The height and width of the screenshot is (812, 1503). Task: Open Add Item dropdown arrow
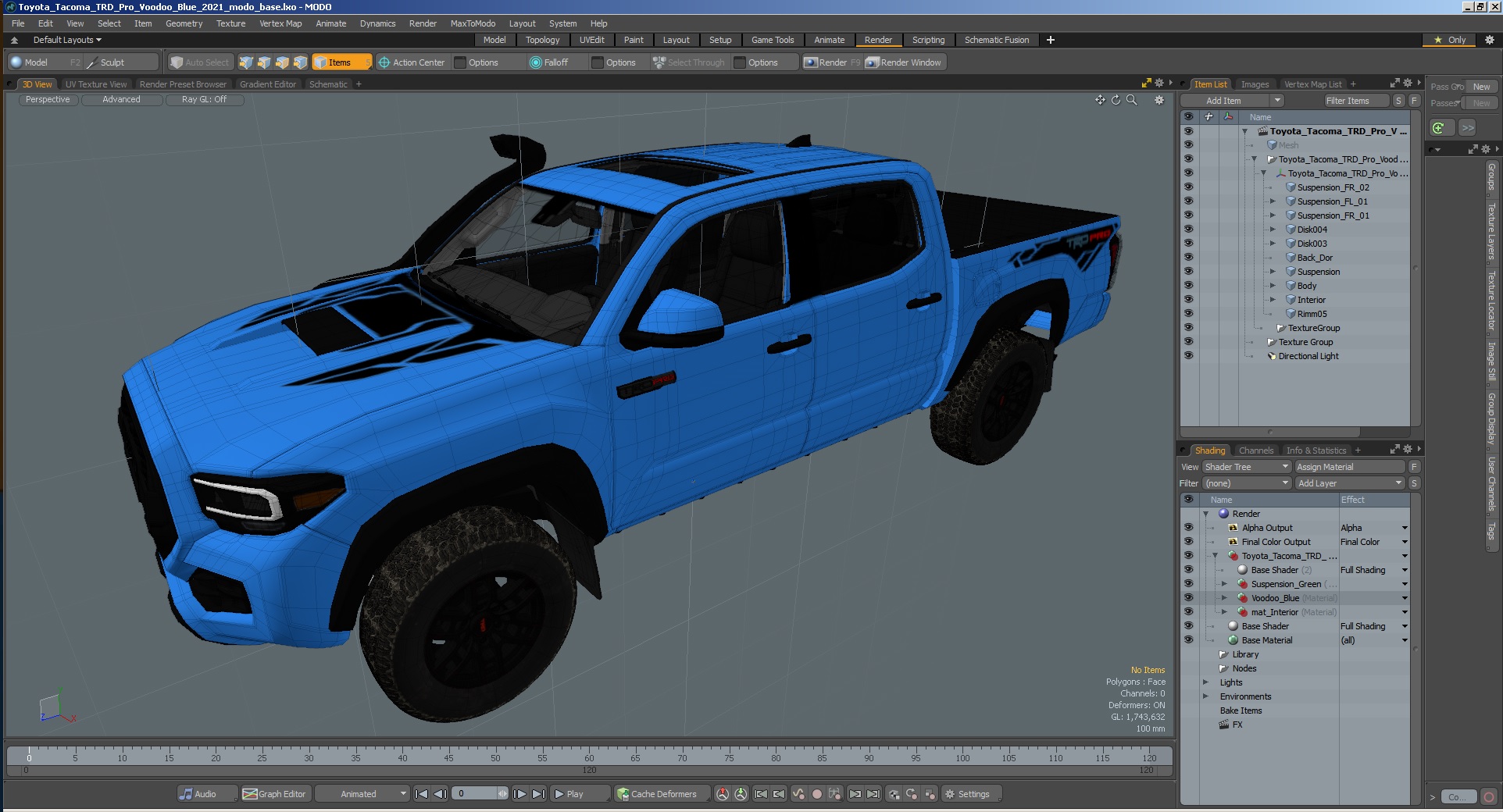tap(1276, 101)
